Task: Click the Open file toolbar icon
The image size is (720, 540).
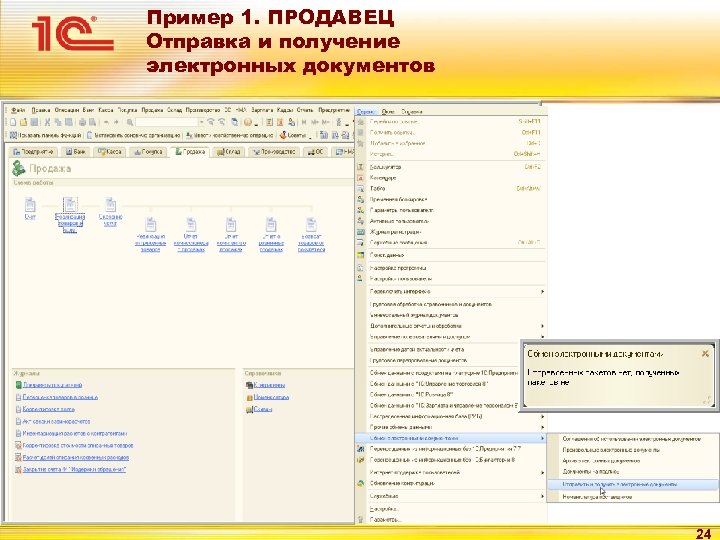Action: (x=23, y=122)
